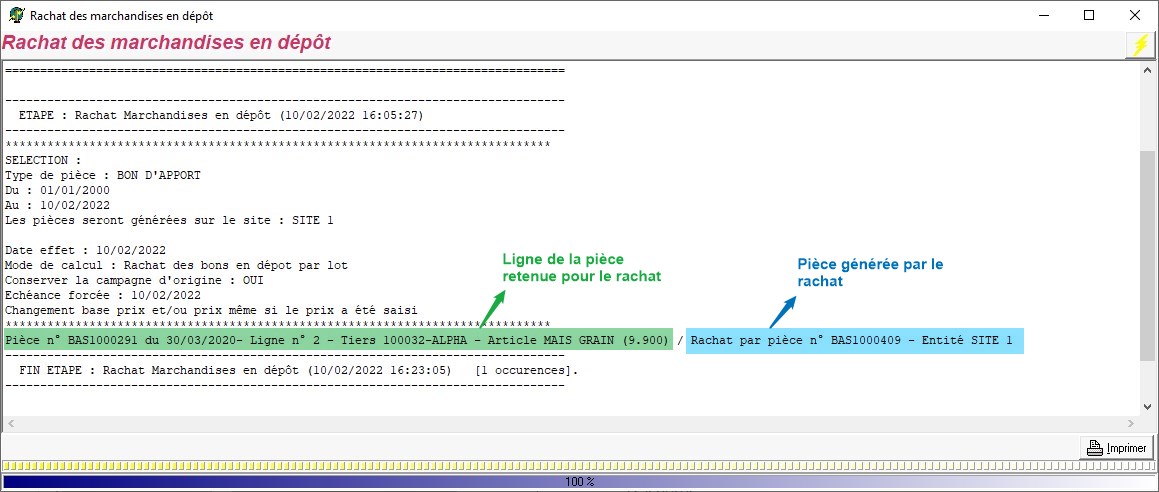Click the blue 100 % progress bar

578,481
